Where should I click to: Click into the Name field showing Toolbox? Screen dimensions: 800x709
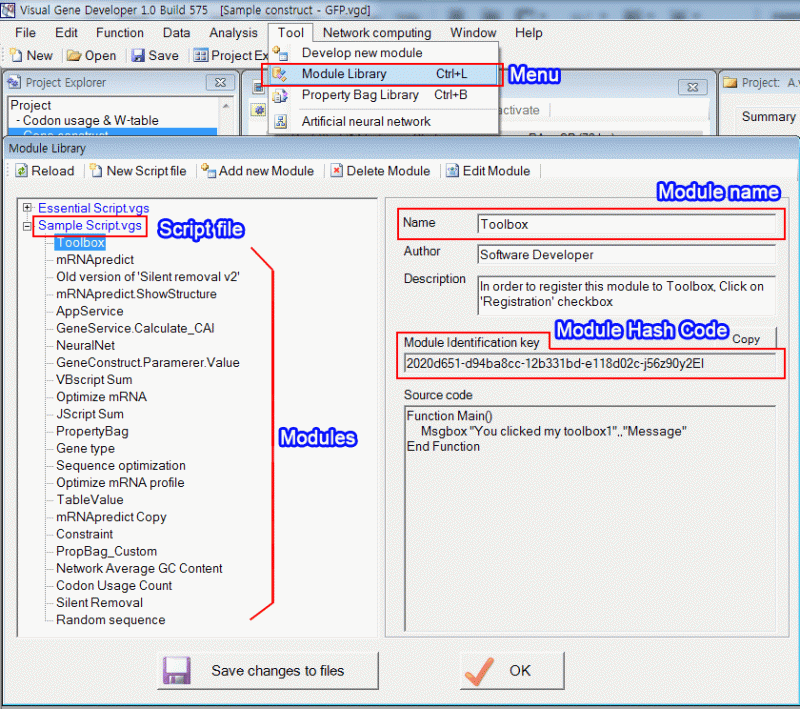(627, 224)
